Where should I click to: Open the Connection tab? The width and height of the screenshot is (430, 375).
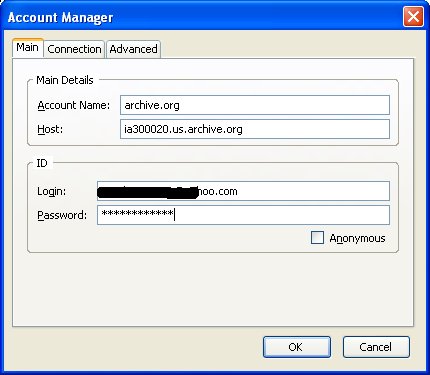pyautogui.click(x=74, y=49)
